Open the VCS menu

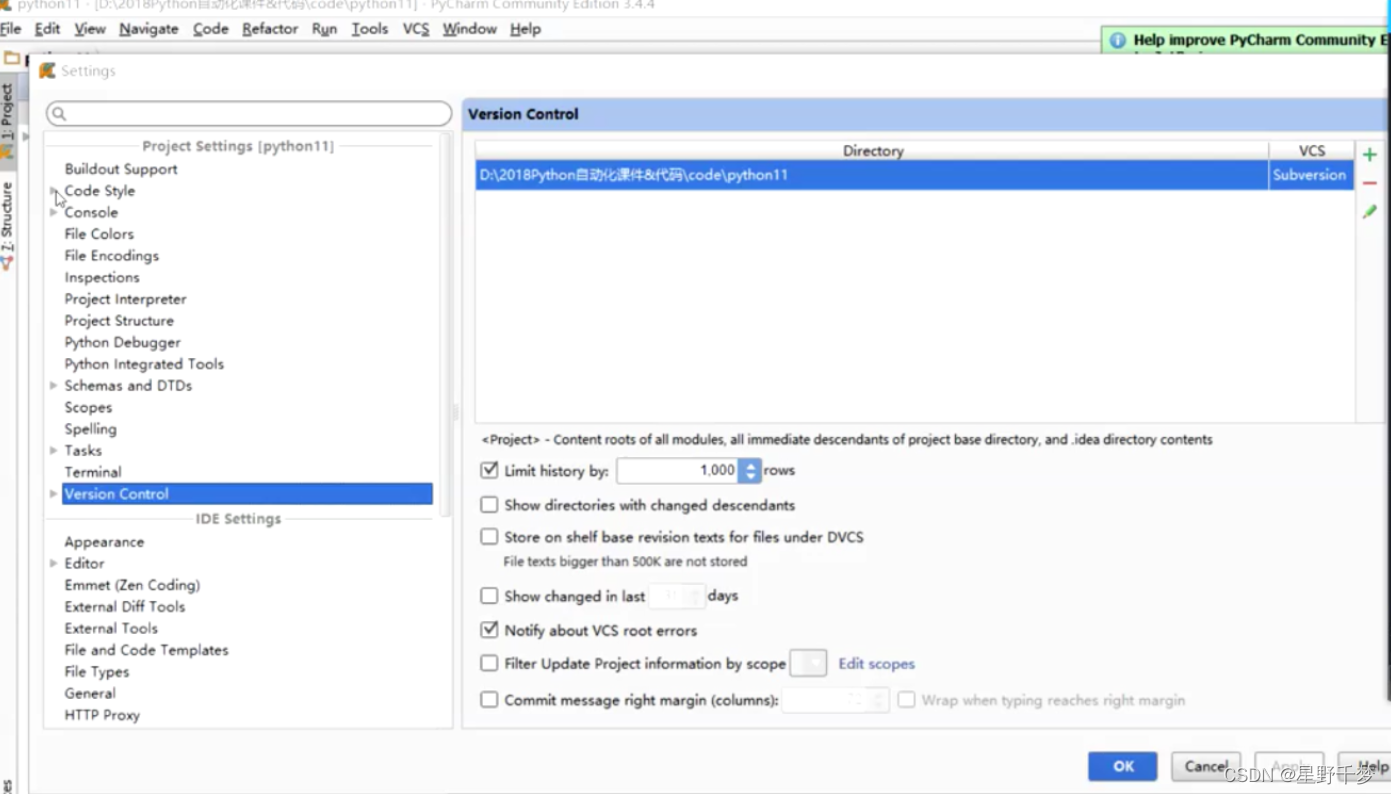[416, 29]
